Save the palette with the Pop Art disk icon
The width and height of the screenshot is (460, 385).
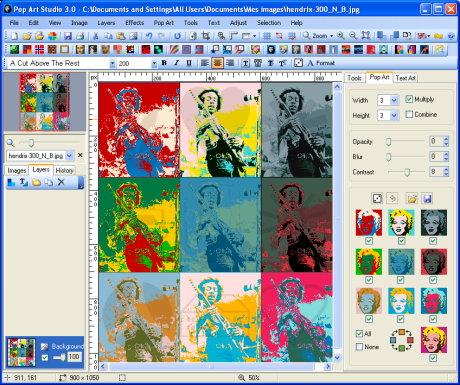point(427,199)
